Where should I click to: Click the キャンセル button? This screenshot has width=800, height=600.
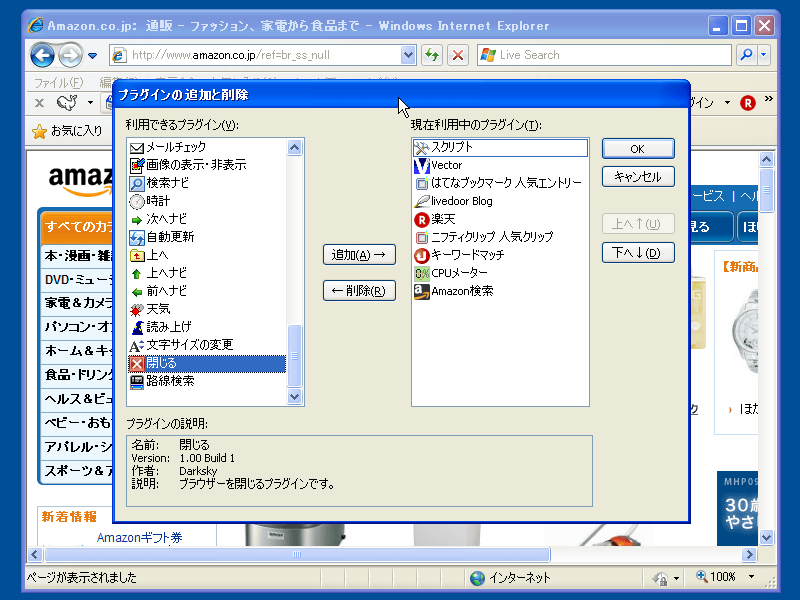pos(638,177)
